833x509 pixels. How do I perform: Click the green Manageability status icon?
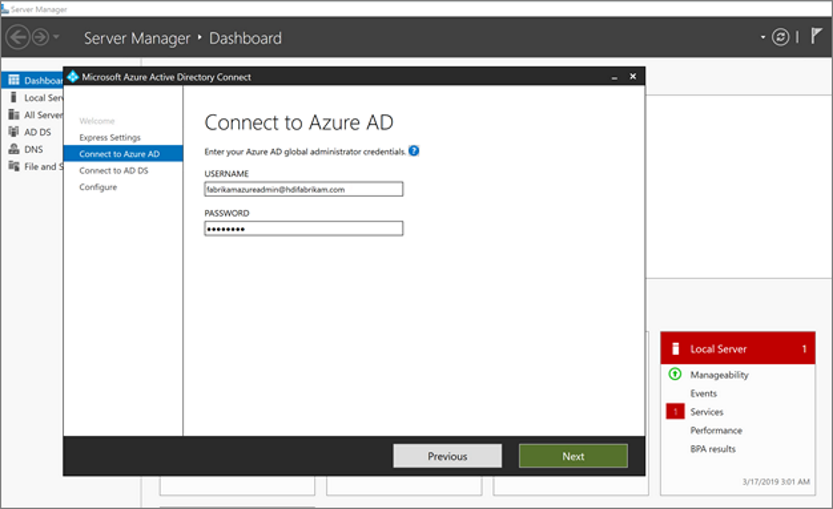[x=675, y=374]
